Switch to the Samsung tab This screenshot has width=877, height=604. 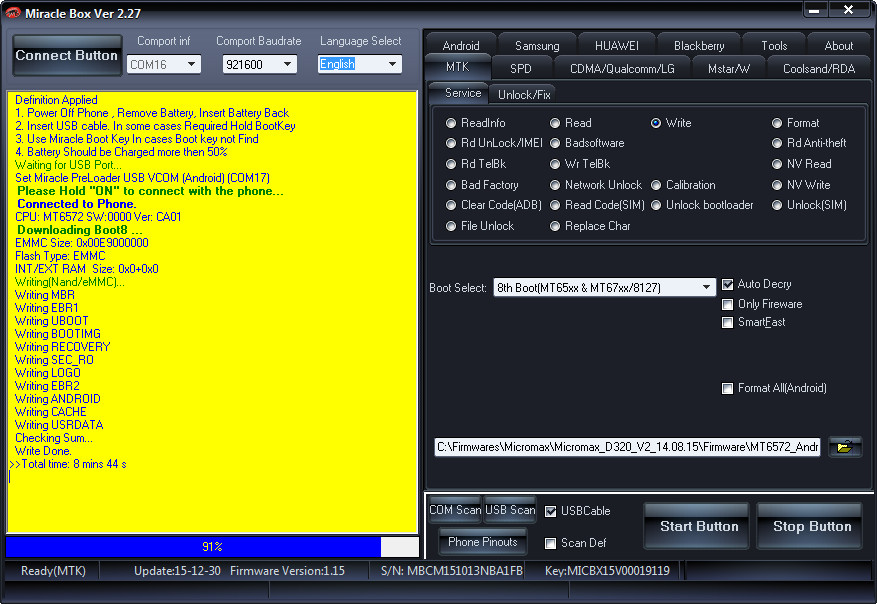pos(537,45)
